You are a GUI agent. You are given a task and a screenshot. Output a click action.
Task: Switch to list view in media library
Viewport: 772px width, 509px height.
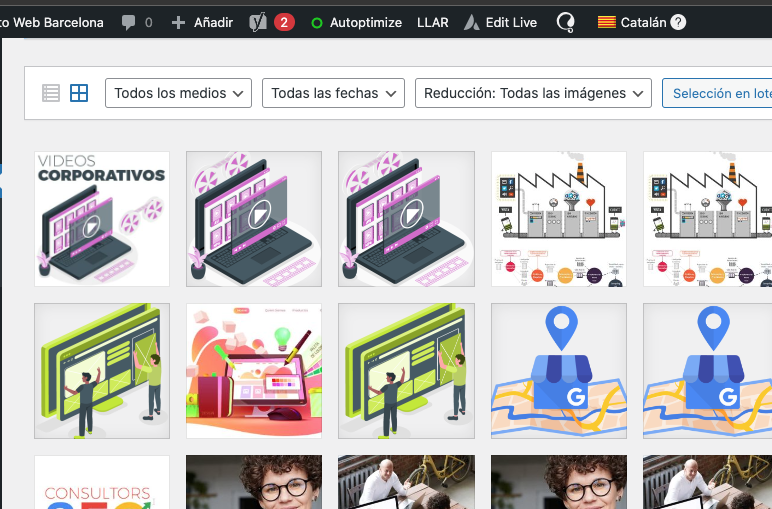tap(51, 93)
